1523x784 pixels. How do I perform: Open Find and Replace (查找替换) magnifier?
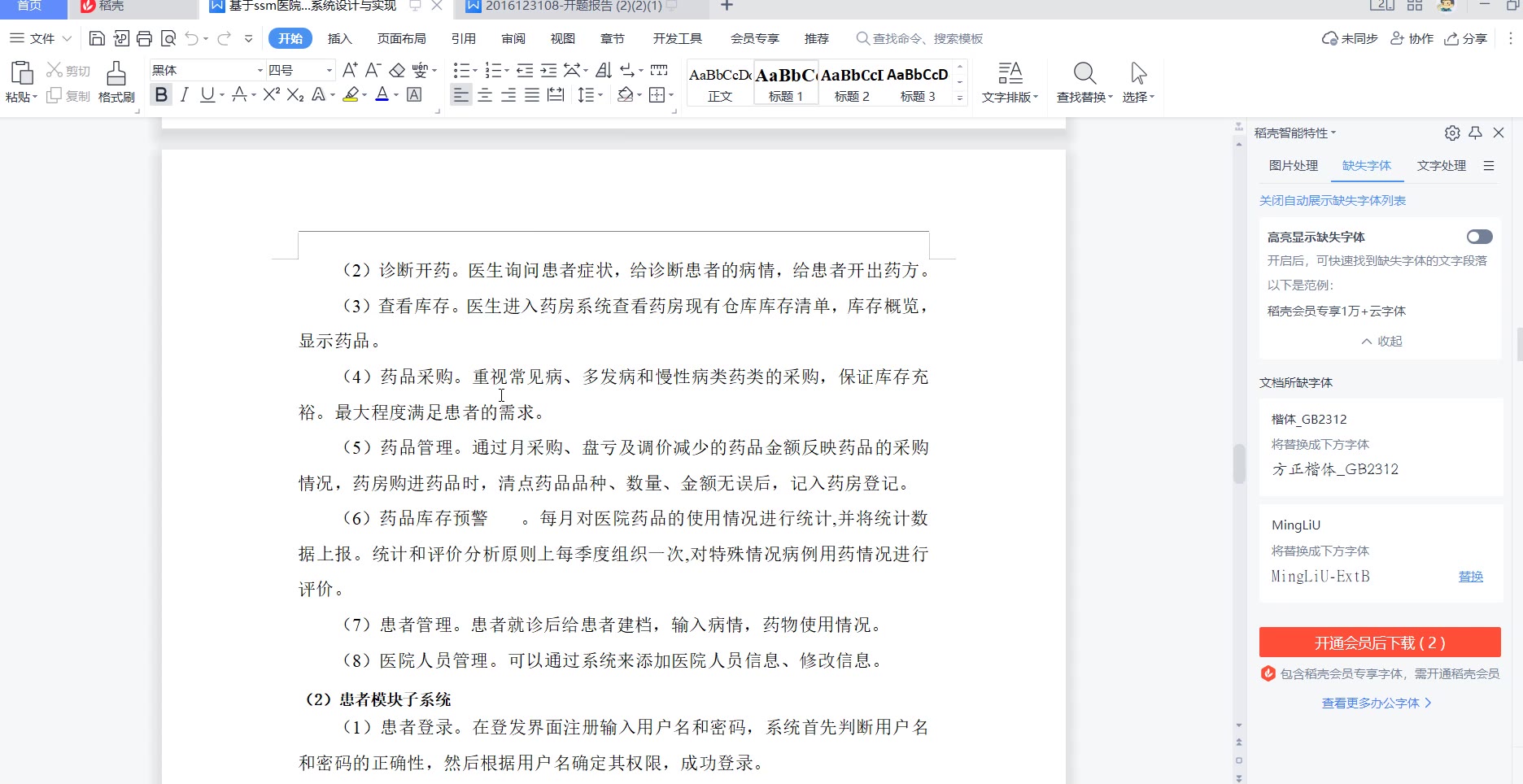click(x=1084, y=74)
